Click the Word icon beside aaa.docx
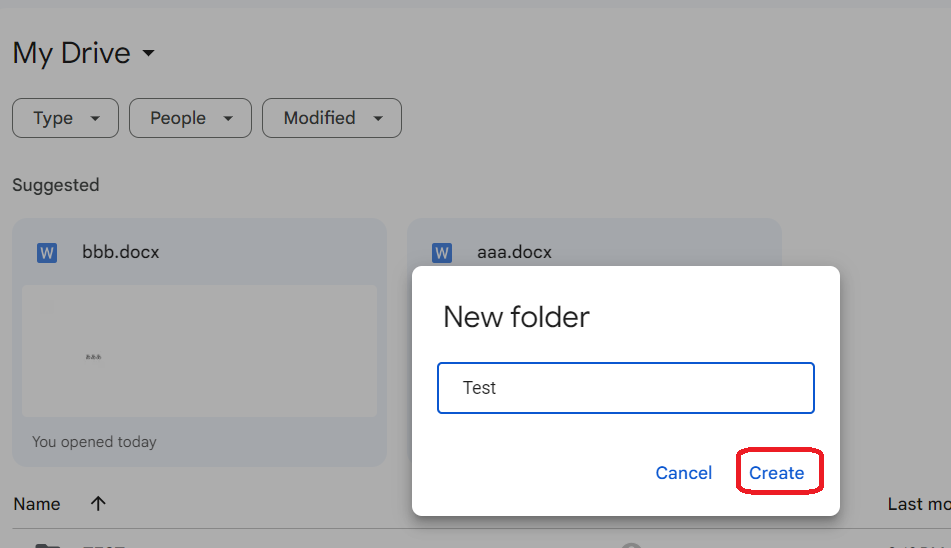951x548 pixels. coord(442,252)
